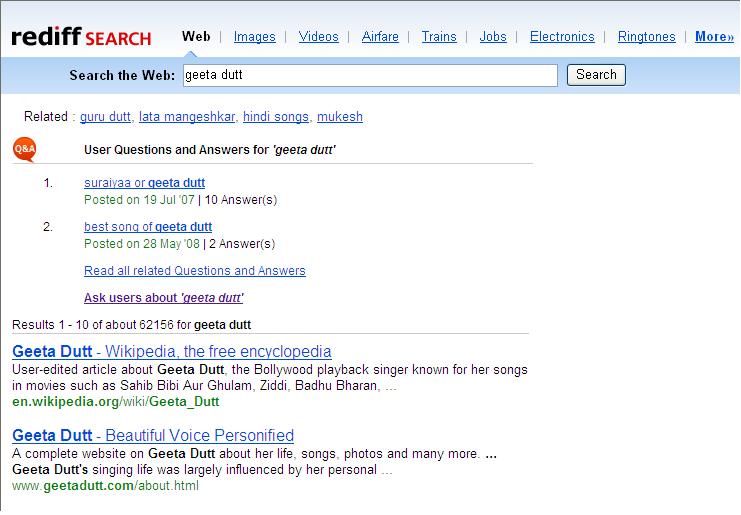Click 'Posted on 19 Jul '07' text

click(139, 200)
